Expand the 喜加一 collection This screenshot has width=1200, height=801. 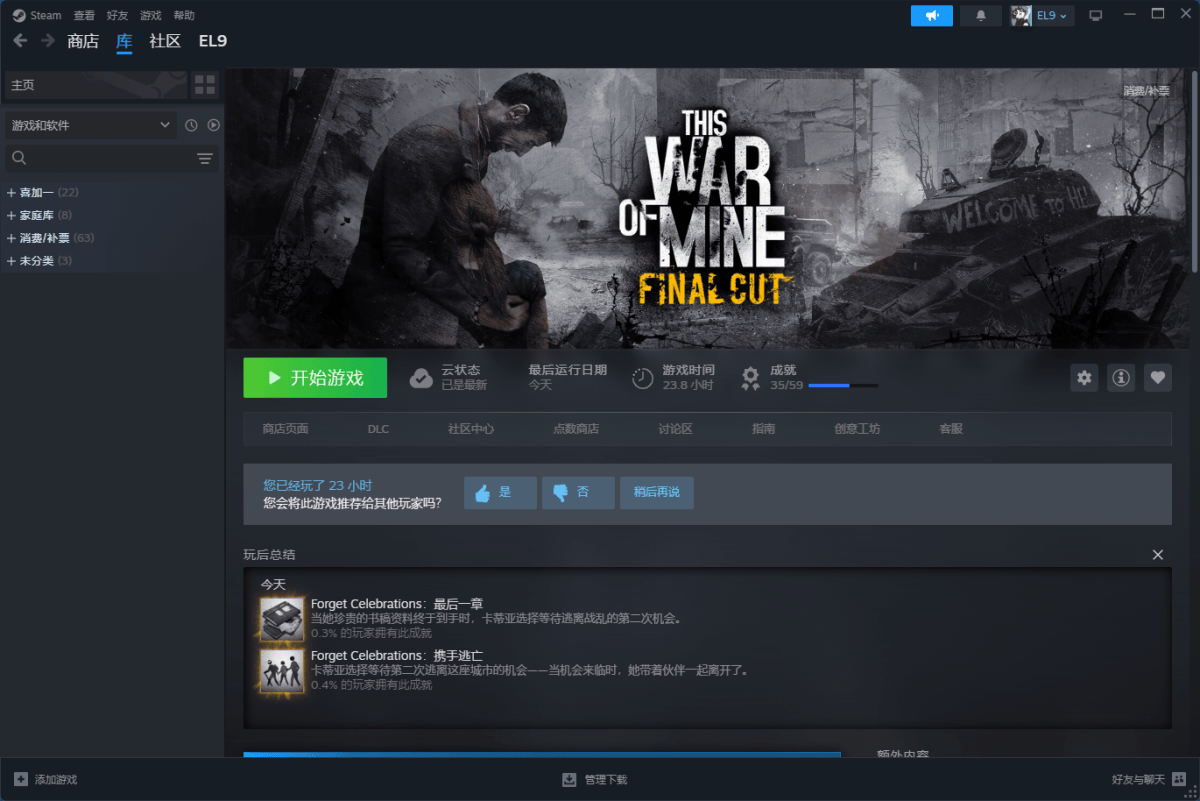tap(11, 192)
